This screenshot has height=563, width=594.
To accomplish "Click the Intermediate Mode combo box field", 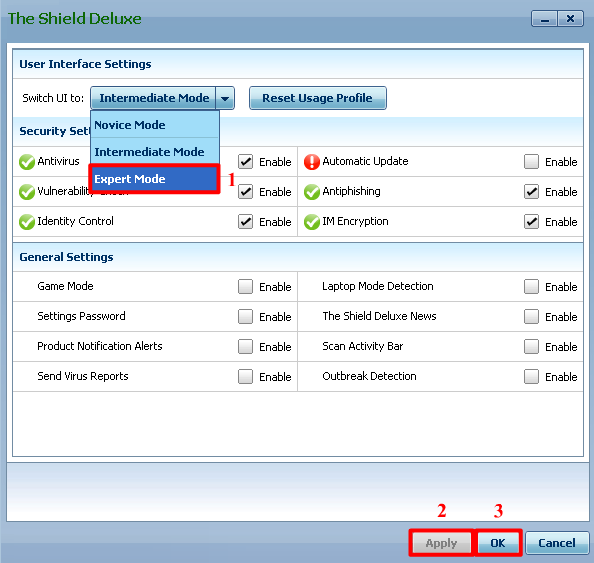I will click(x=153, y=98).
